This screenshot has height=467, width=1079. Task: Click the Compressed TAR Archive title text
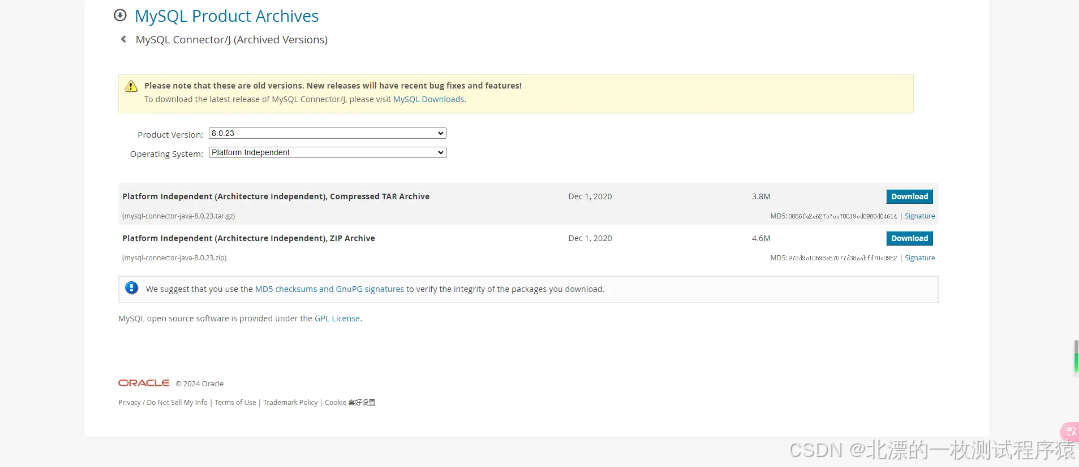[276, 197]
